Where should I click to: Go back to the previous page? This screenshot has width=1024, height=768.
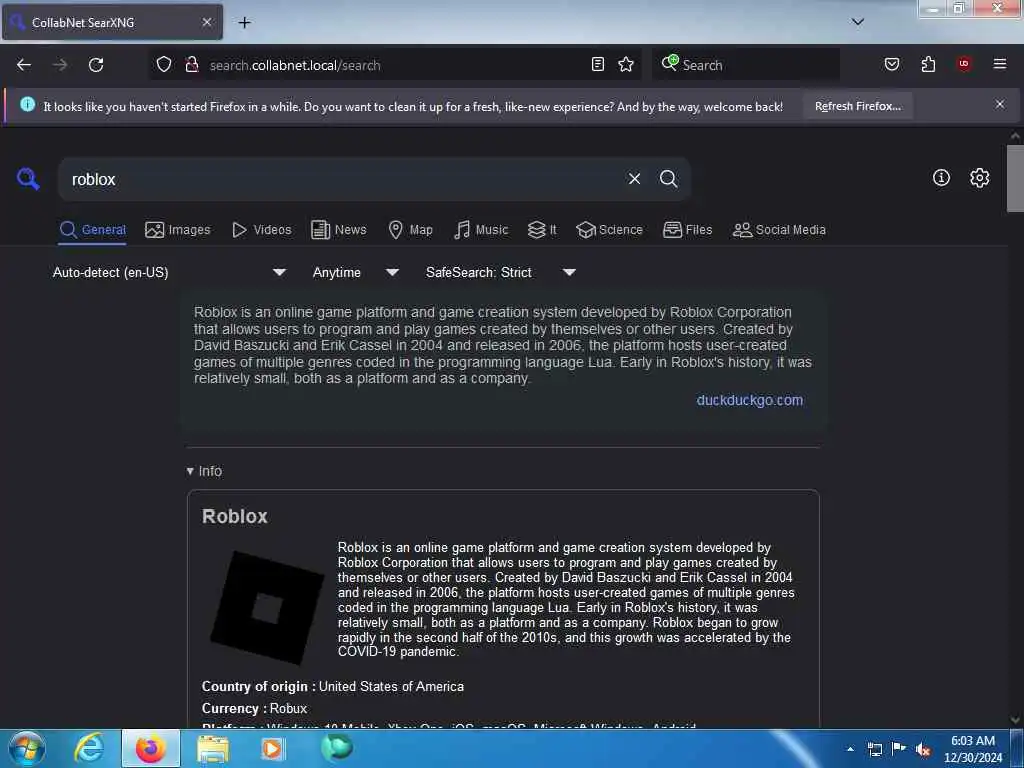[x=24, y=65]
